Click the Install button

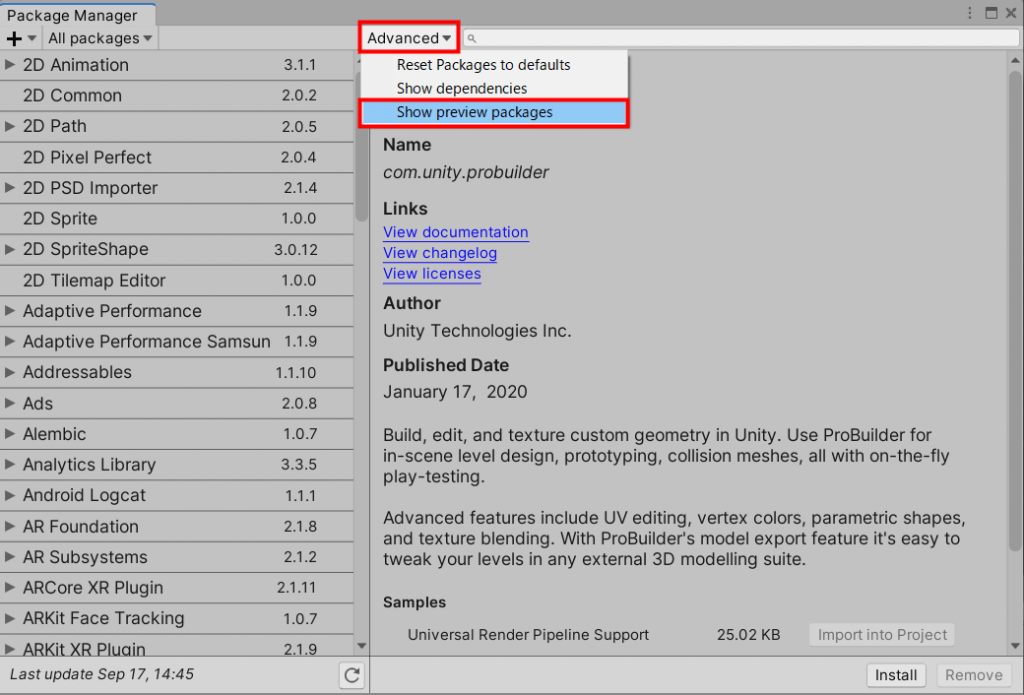coord(896,675)
